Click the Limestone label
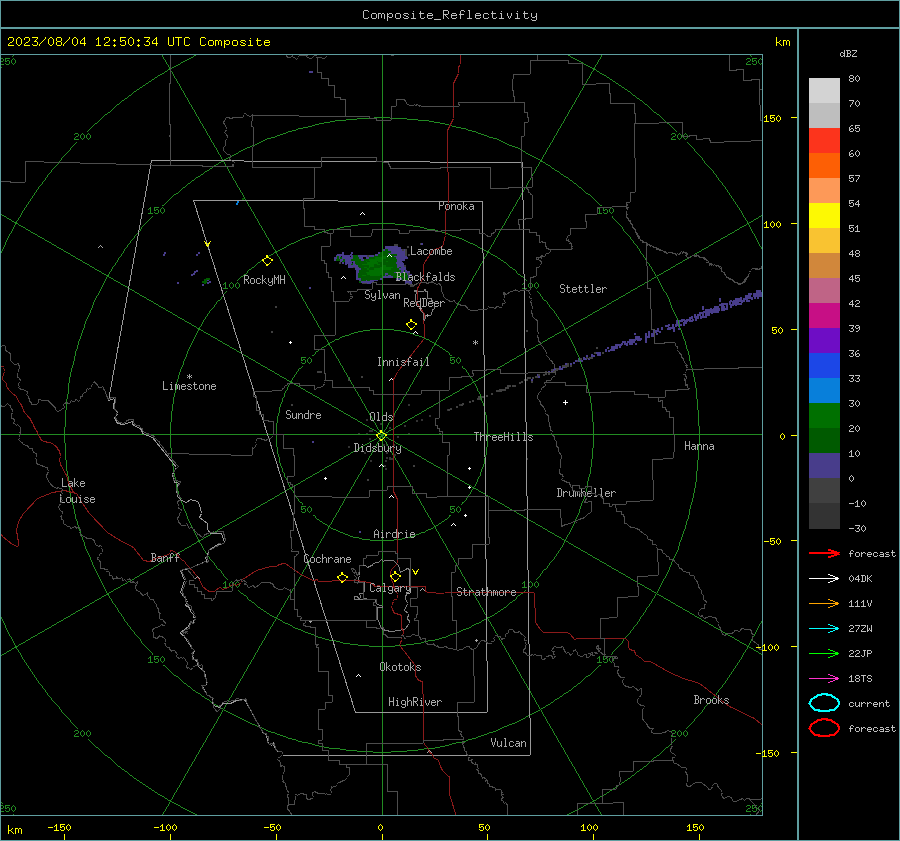The height and width of the screenshot is (841, 900). tap(189, 386)
